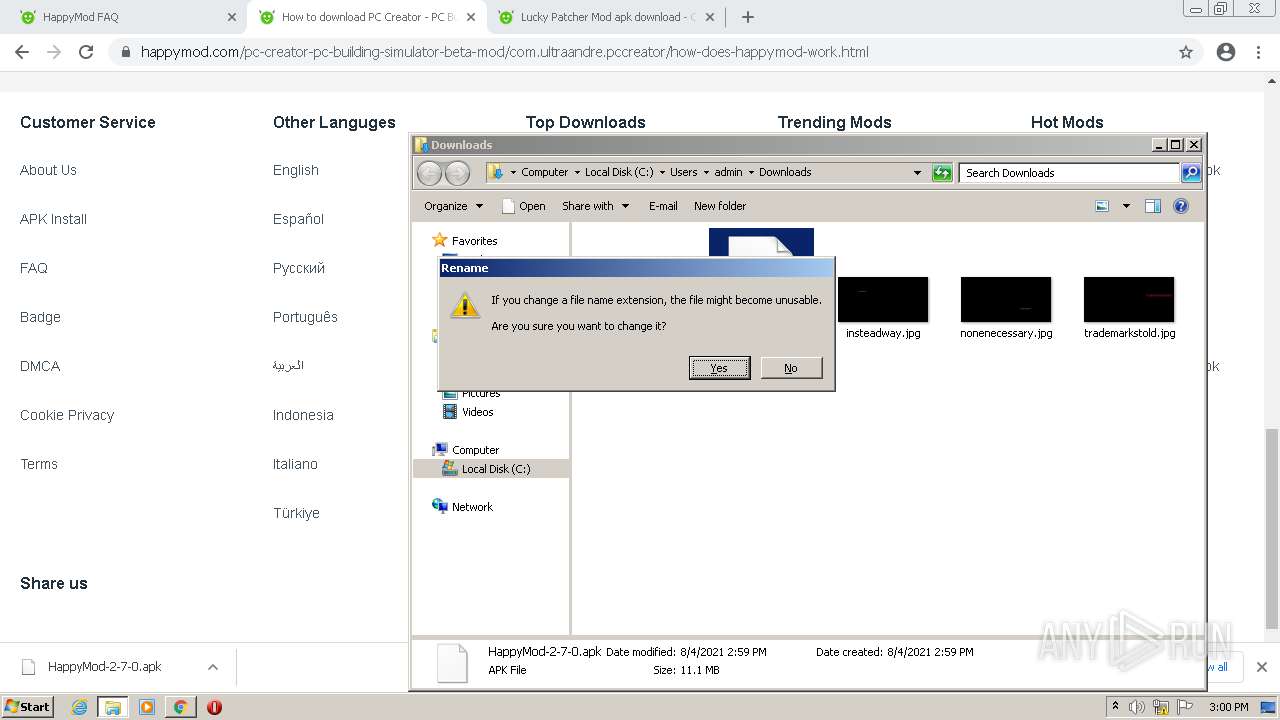Open the About Us link
Image resolution: width=1280 pixels, height=720 pixels.
(x=48, y=170)
